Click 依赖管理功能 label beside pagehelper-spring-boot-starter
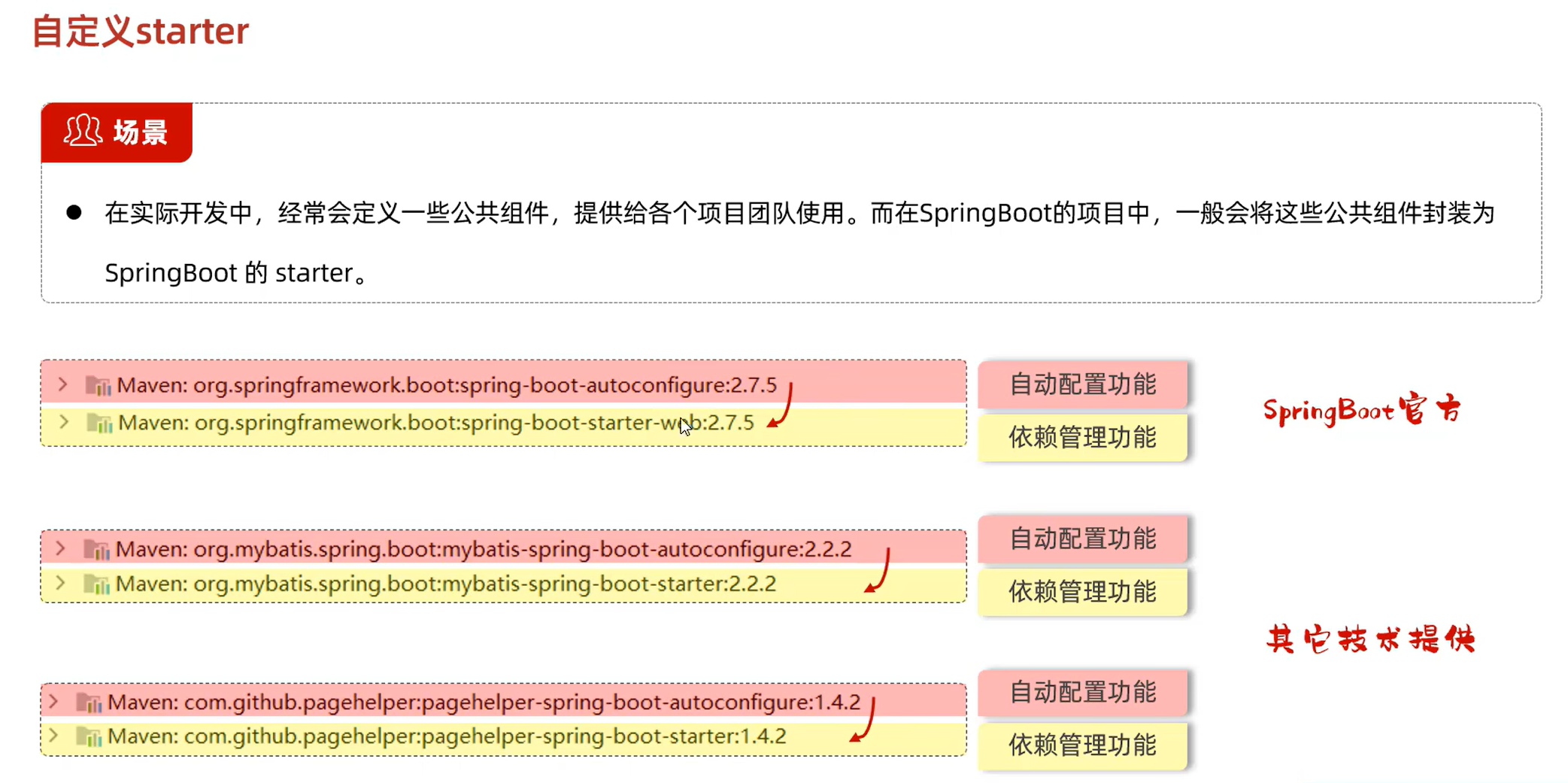This screenshot has height=783, width=1568. pos(1082,745)
